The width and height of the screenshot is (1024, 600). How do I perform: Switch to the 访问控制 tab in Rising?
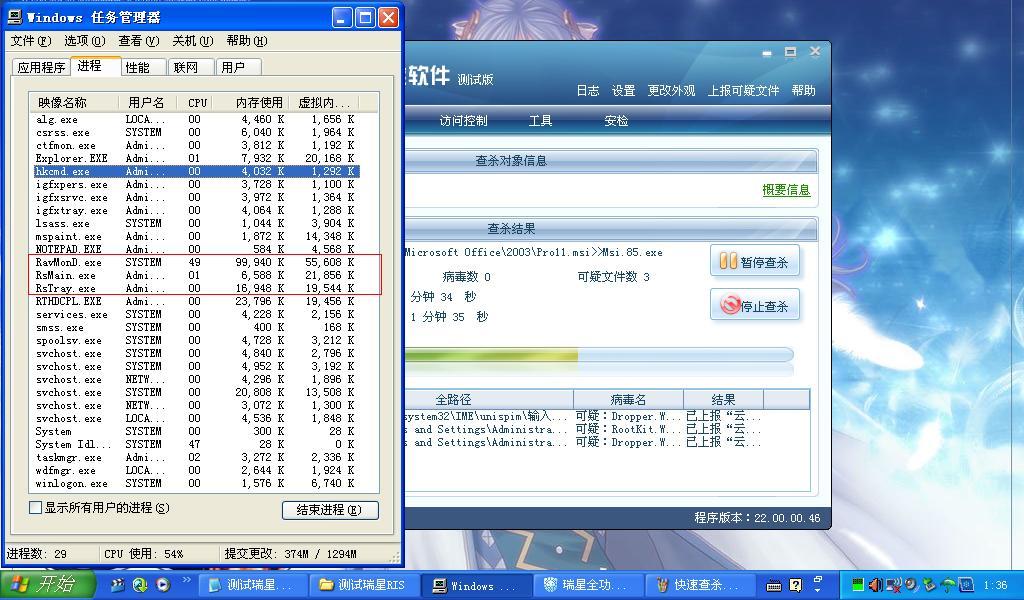(463, 121)
